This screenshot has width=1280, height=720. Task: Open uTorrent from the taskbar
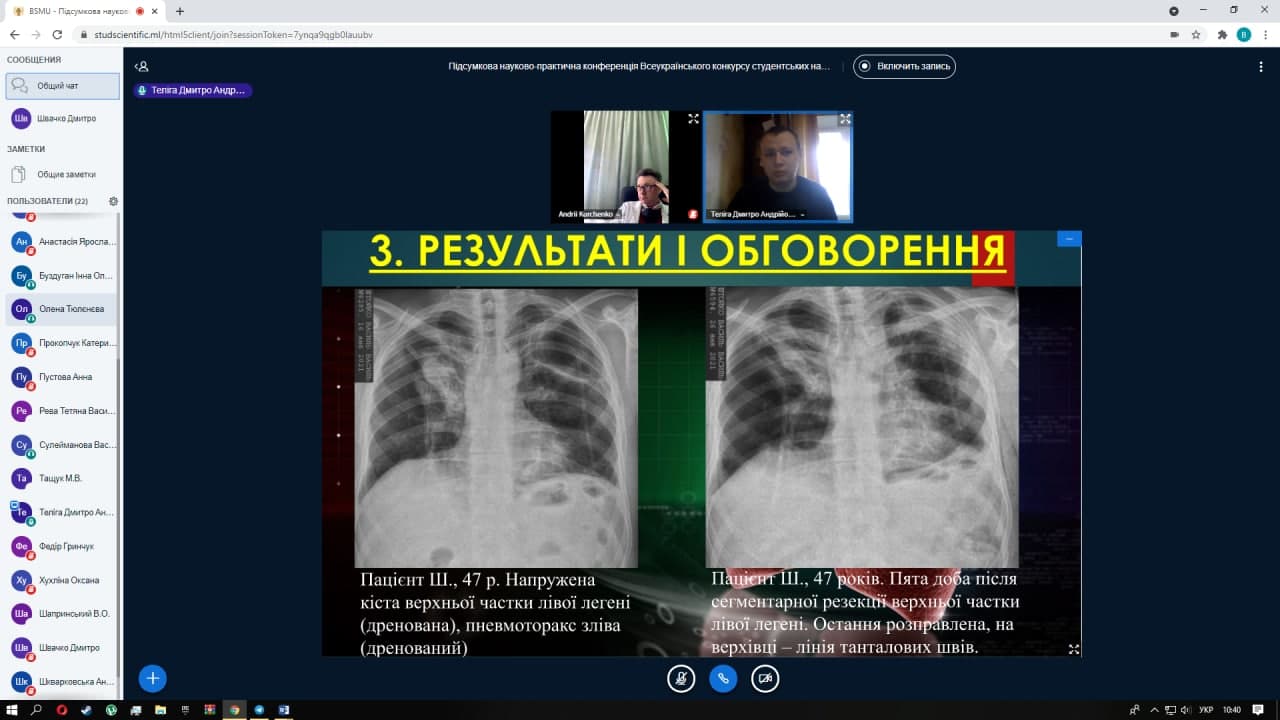[x=111, y=710]
